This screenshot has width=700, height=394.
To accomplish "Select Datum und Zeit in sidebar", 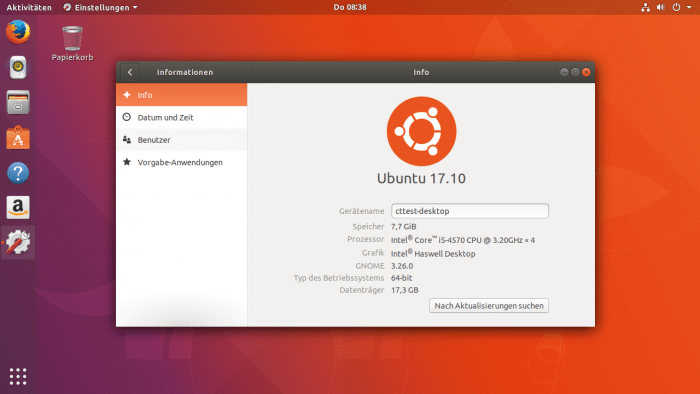I will point(181,117).
